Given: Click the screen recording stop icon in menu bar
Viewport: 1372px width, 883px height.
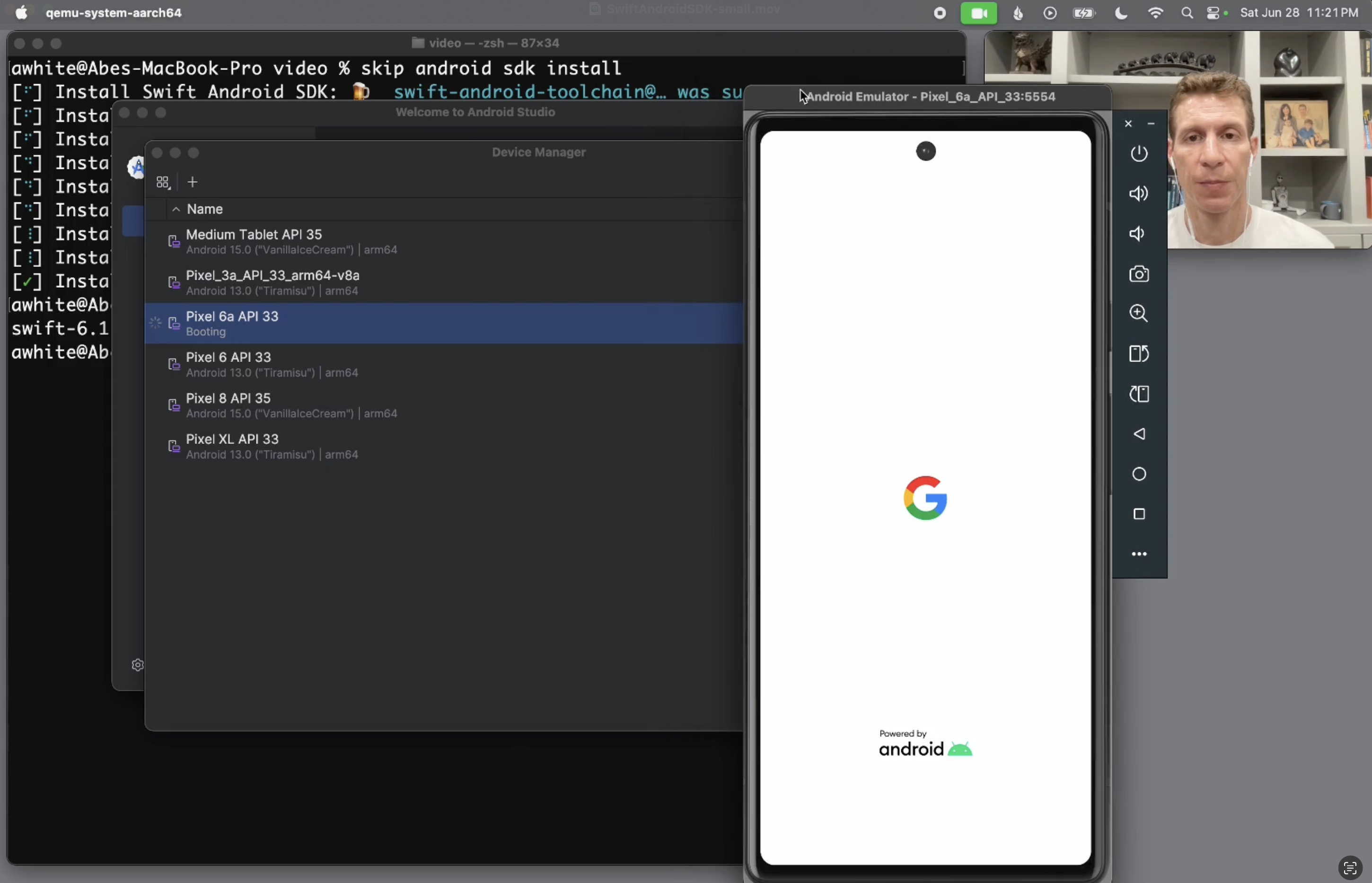Looking at the screenshot, I should pos(940,13).
